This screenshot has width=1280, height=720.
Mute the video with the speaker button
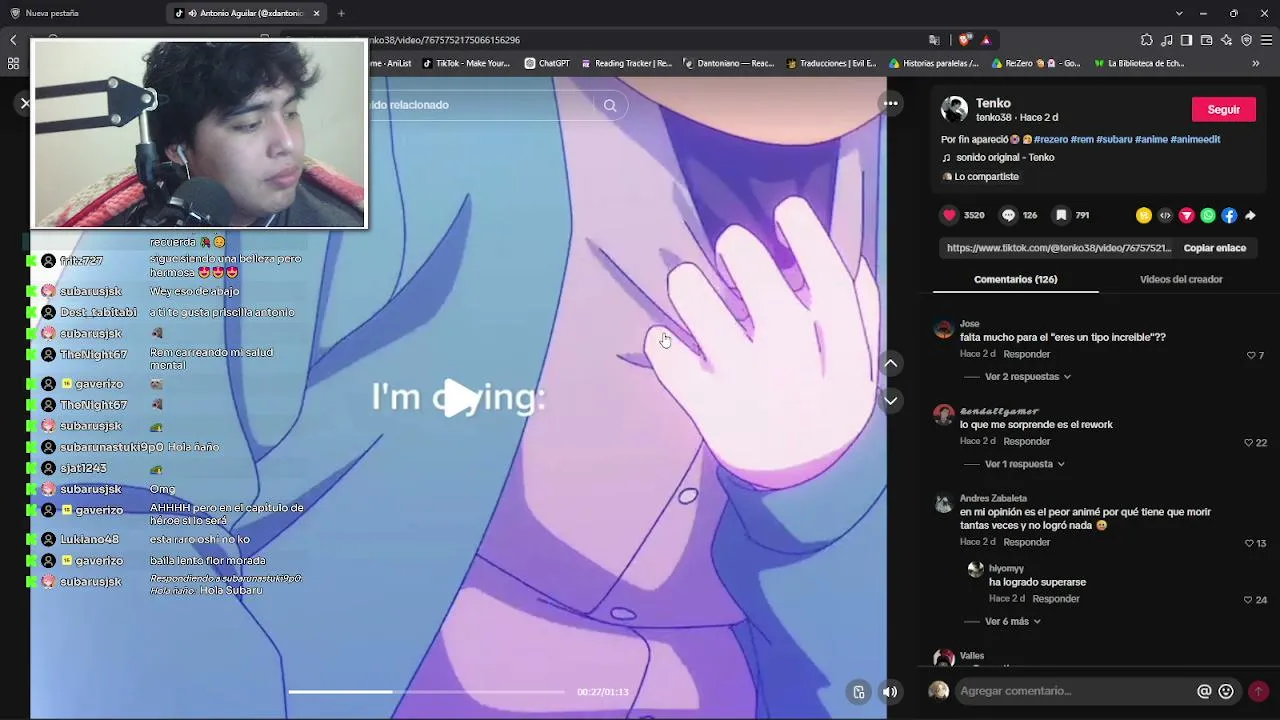click(890, 691)
